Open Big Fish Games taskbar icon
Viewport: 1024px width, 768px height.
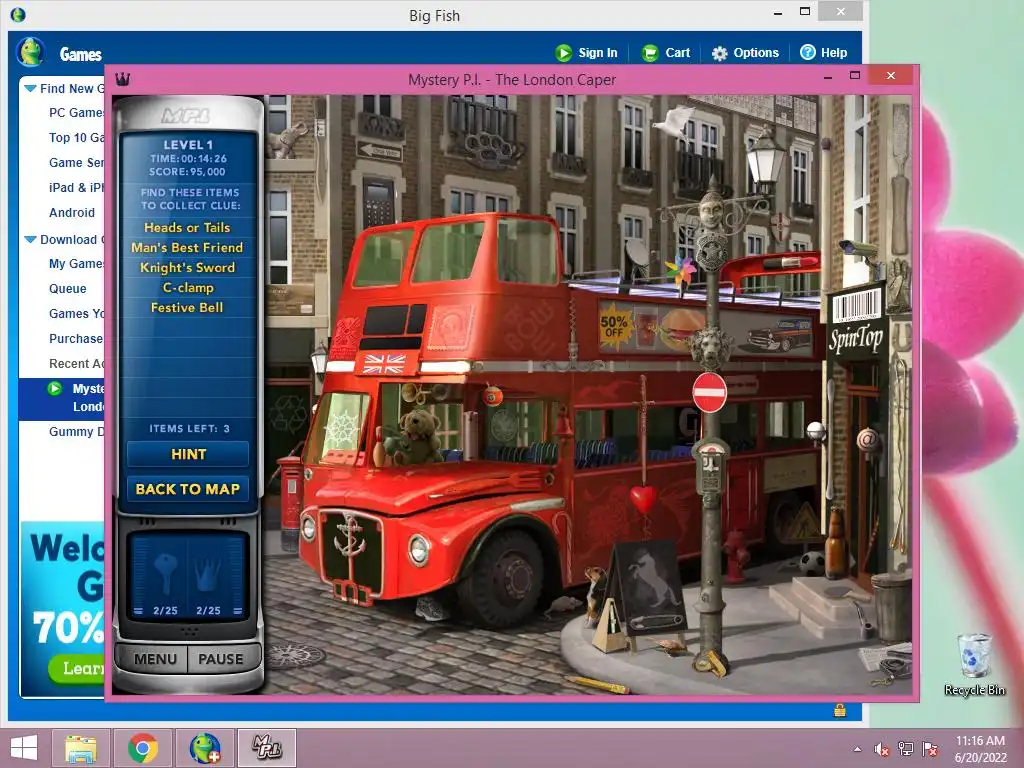pyautogui.click(x=205, y=748)
